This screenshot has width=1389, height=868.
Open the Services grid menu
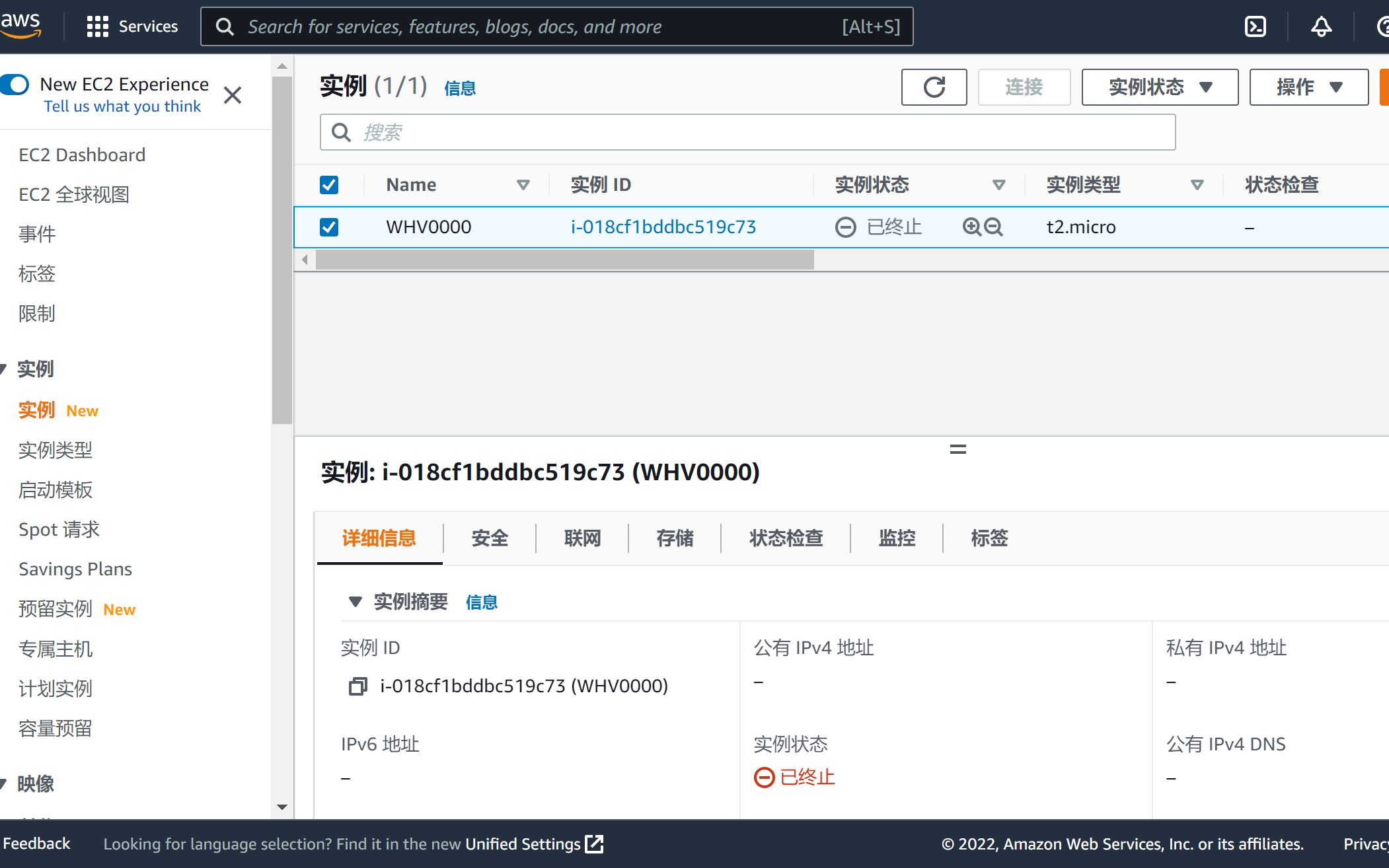click(132, 26)
